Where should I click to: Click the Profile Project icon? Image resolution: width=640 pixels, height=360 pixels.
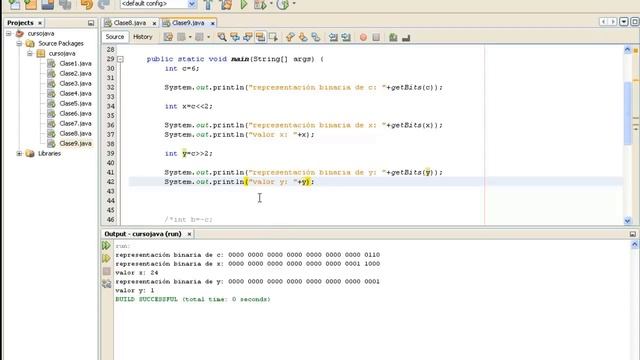click(283, 4)
